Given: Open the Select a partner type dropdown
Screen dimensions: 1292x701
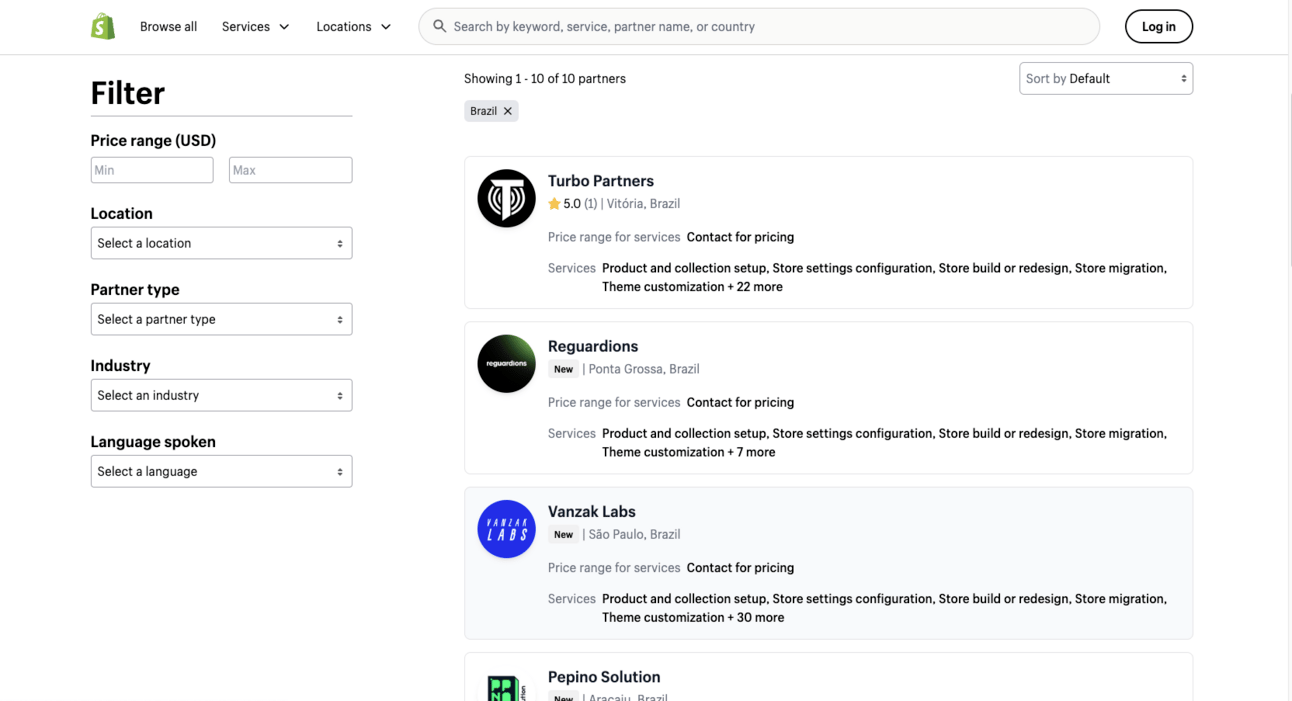Looking at the screenshot, I should (221, 319).
